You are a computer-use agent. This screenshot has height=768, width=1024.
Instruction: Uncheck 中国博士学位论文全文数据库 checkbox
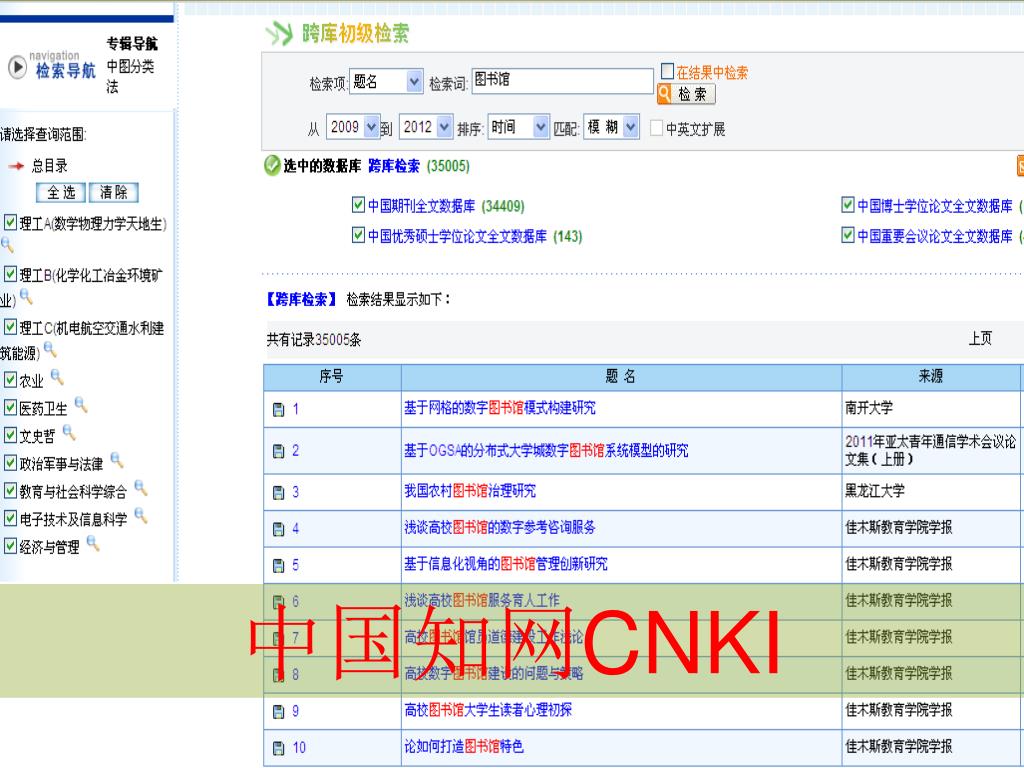click(848, 205)
